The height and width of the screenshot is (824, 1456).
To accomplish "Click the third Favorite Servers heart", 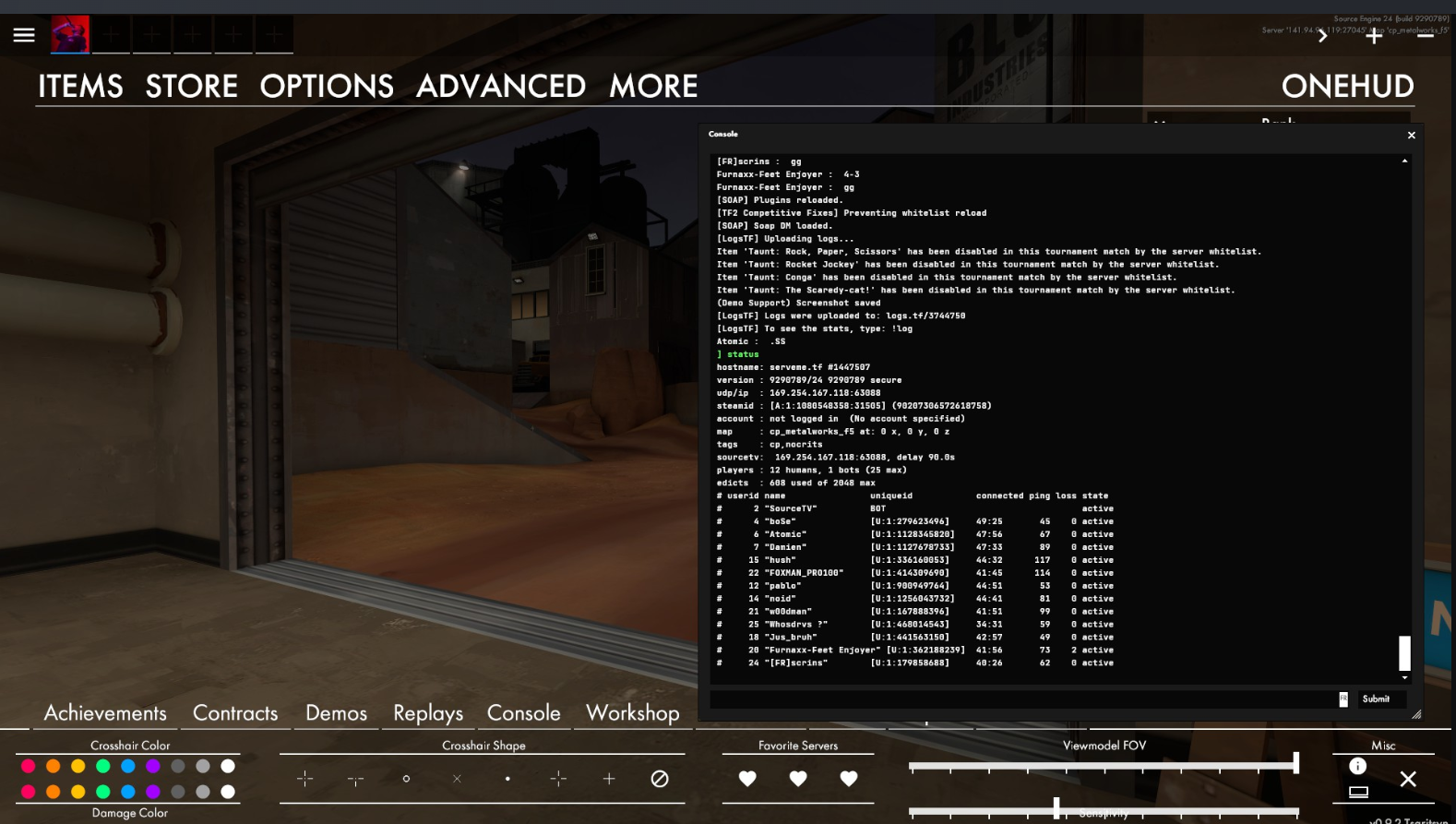I will point(849,779).
